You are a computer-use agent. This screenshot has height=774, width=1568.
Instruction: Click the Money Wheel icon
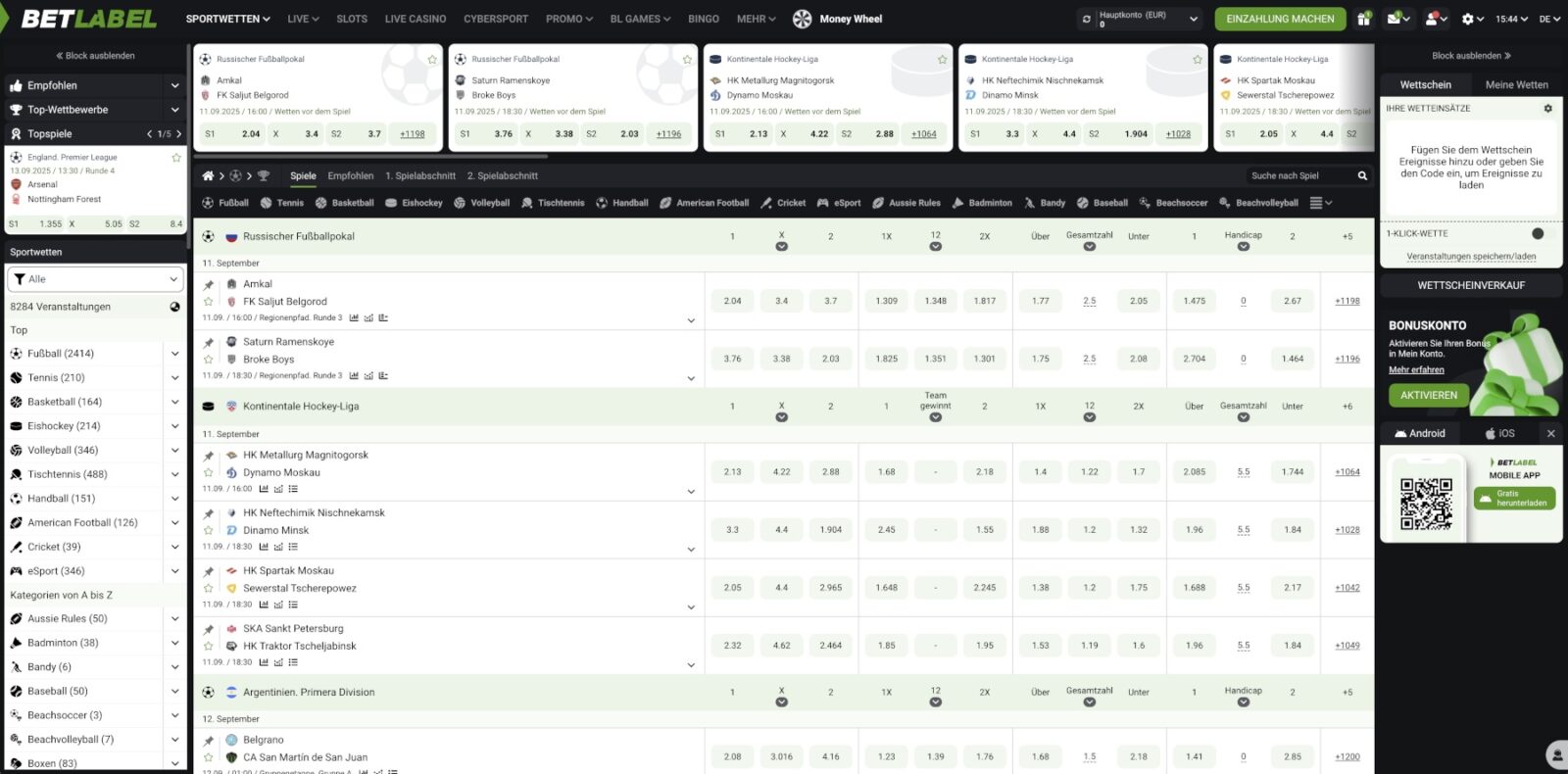point(802,19)
